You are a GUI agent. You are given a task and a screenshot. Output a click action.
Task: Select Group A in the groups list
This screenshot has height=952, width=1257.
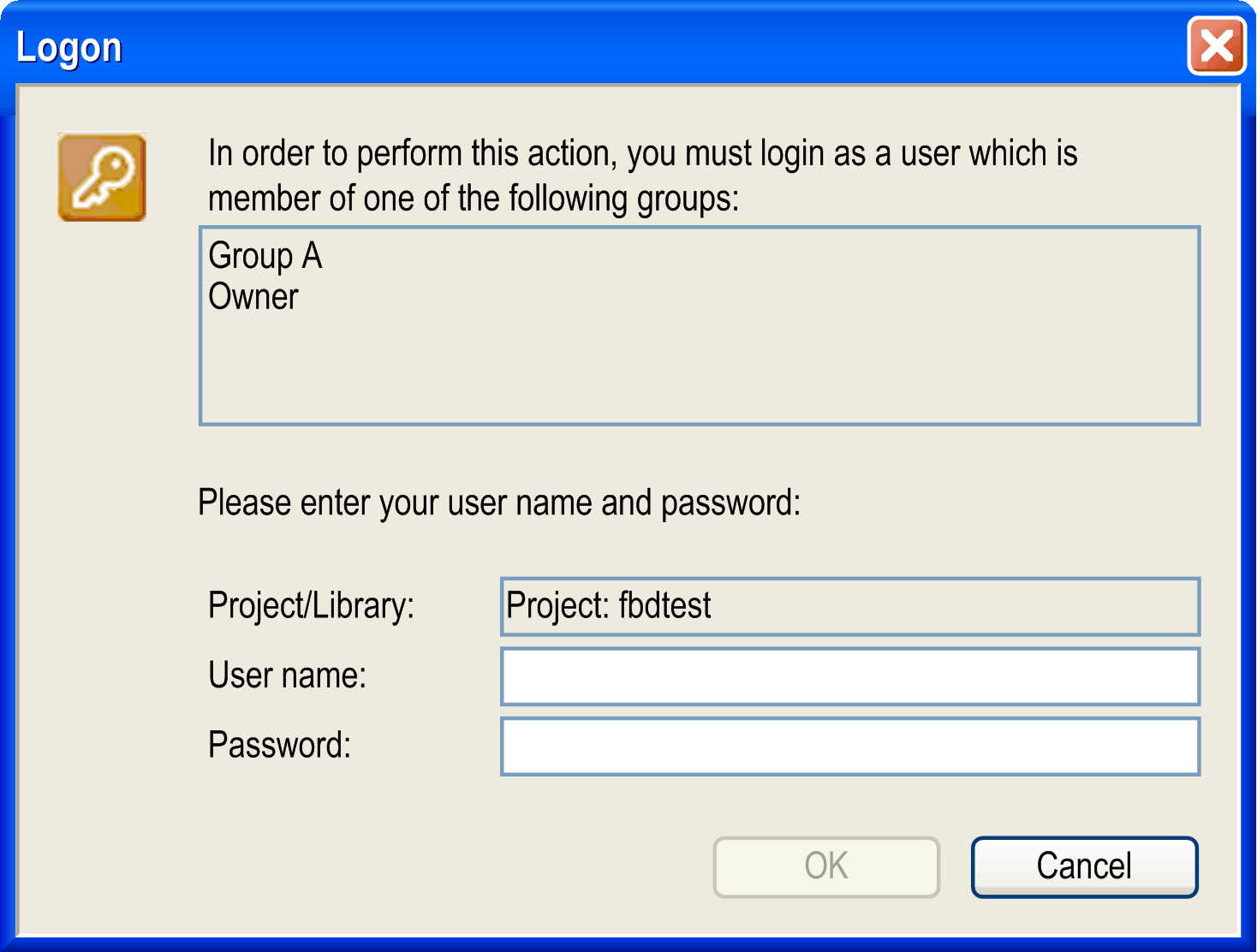point(265,256)
